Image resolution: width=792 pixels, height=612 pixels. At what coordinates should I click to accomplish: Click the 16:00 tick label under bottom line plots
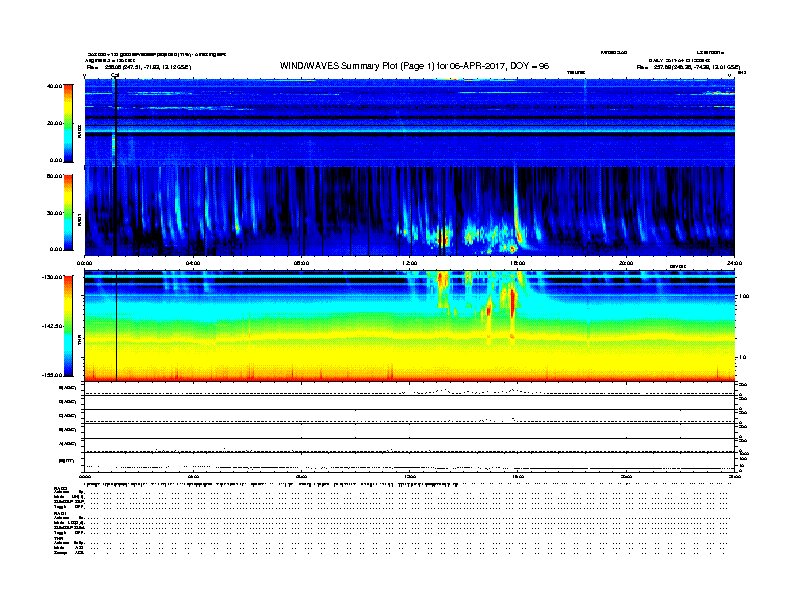(x=518, y=477)
